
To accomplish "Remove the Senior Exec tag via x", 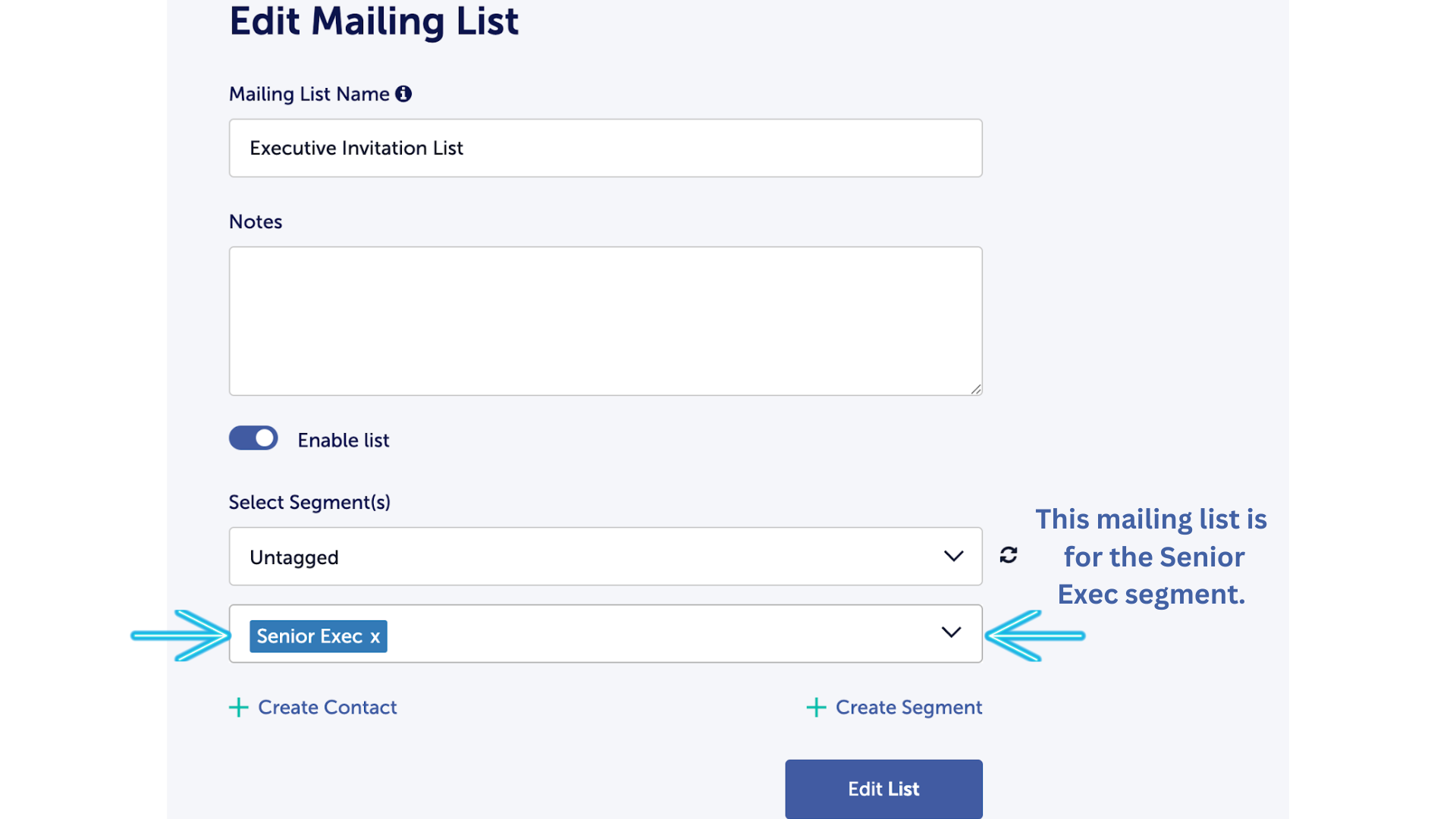I will pos(375,637).
